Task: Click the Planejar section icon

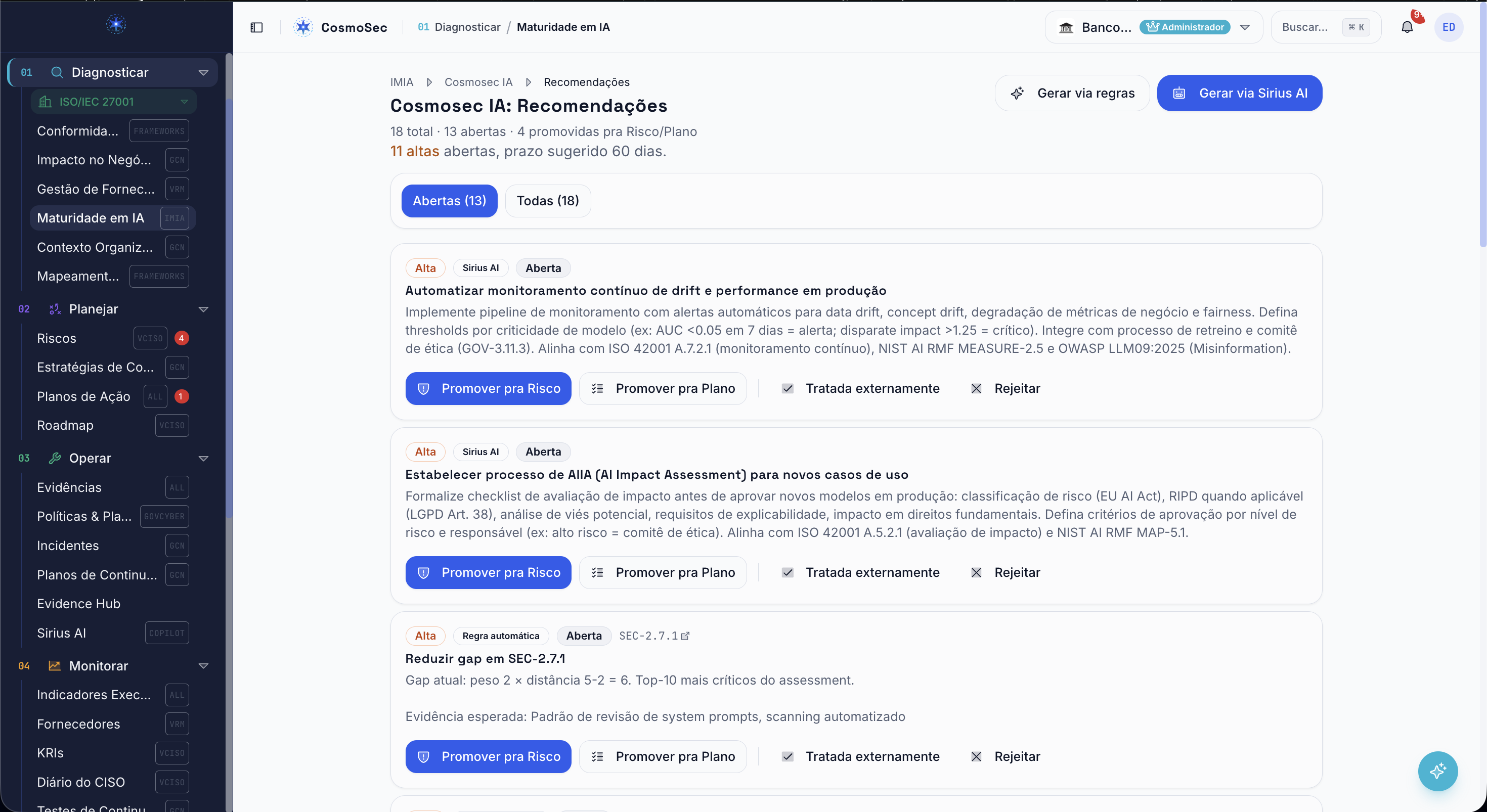Action: click(x=55, y=309)
